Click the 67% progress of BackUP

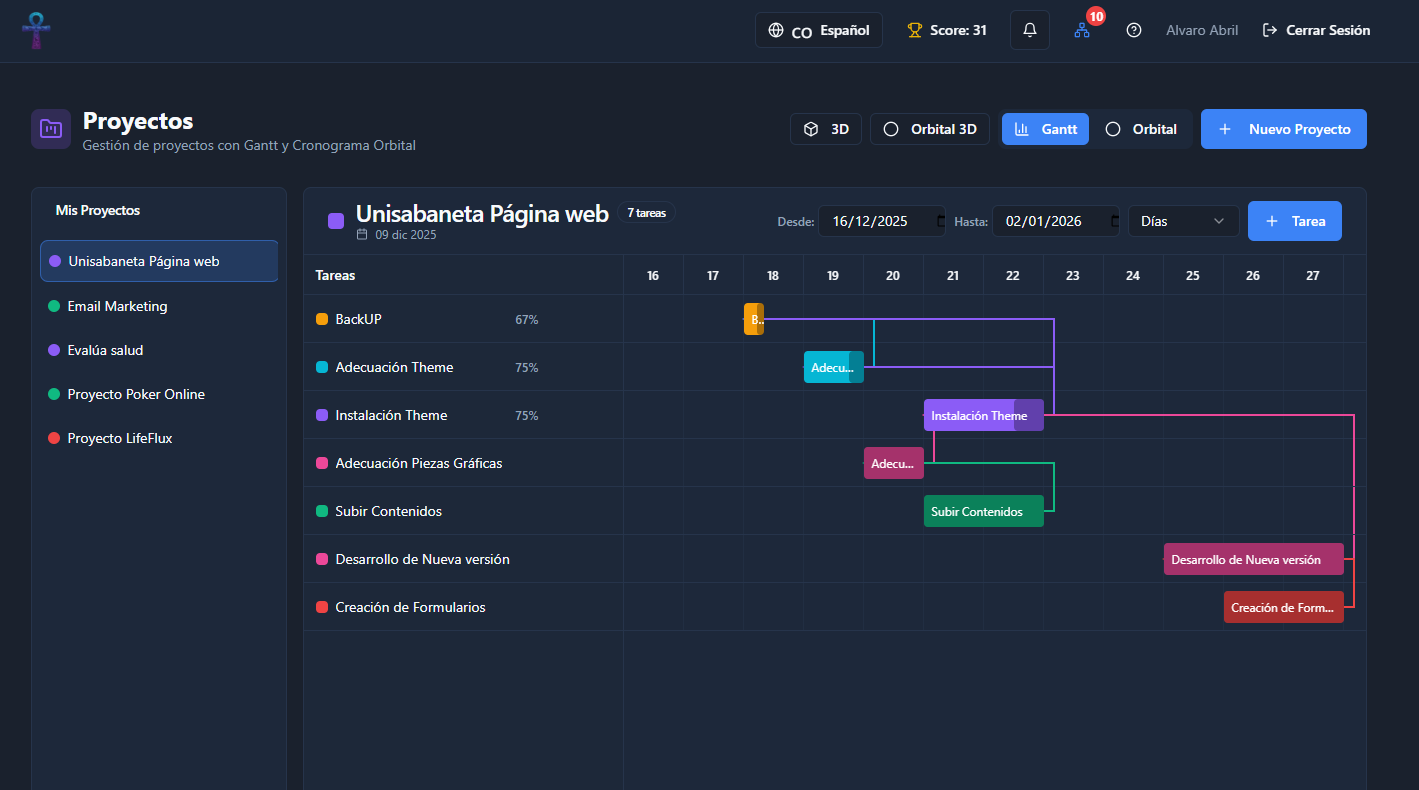click(527, 320)
